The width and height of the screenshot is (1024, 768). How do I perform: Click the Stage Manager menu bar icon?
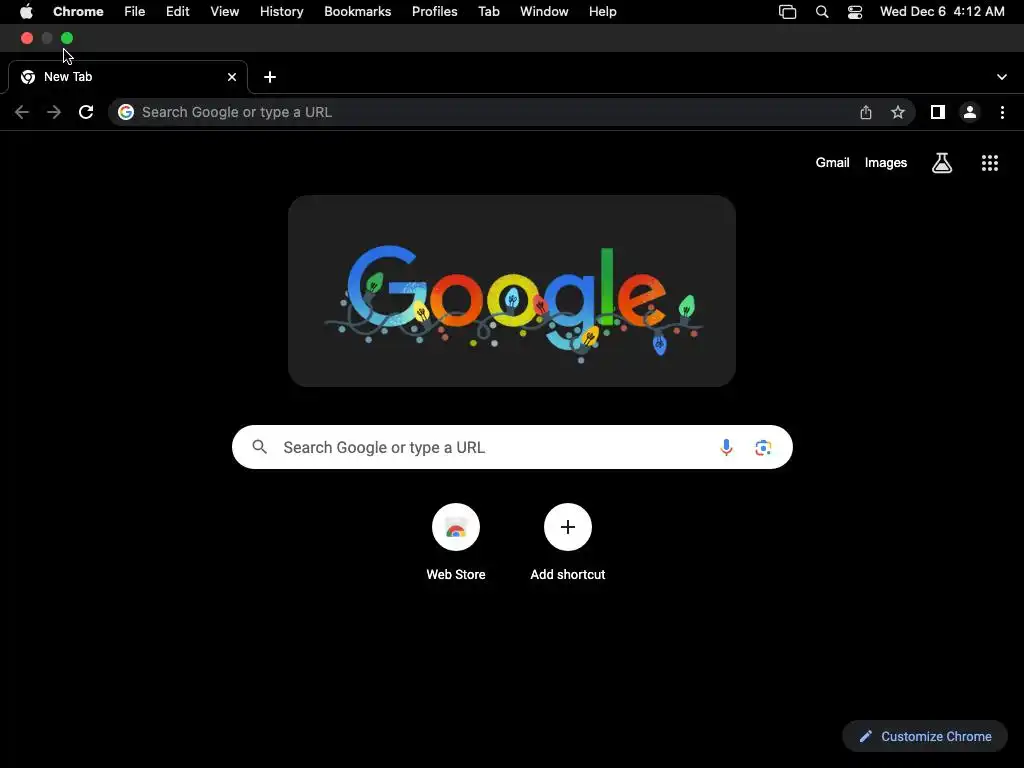click(x=788, y=12)
